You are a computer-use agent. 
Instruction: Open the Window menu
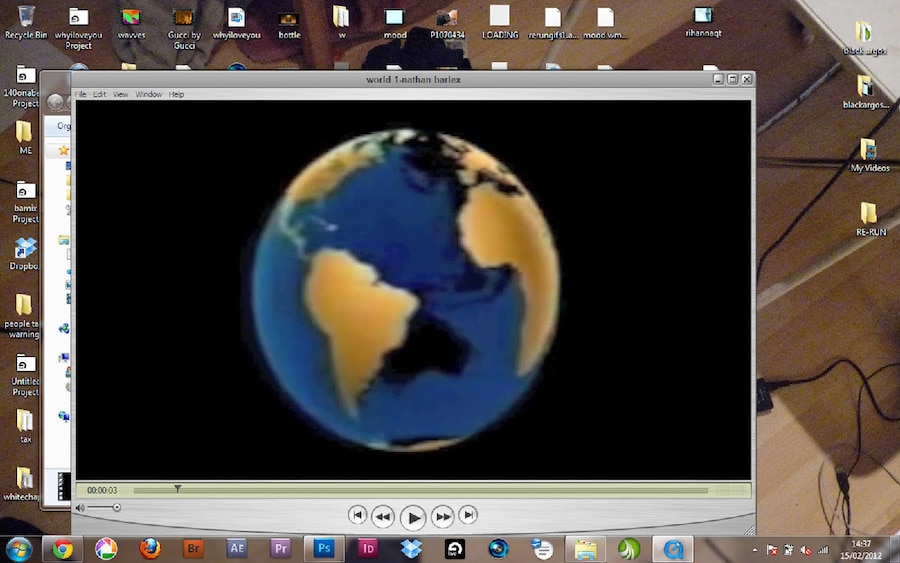pyautogui.click(x=148, y=94)
